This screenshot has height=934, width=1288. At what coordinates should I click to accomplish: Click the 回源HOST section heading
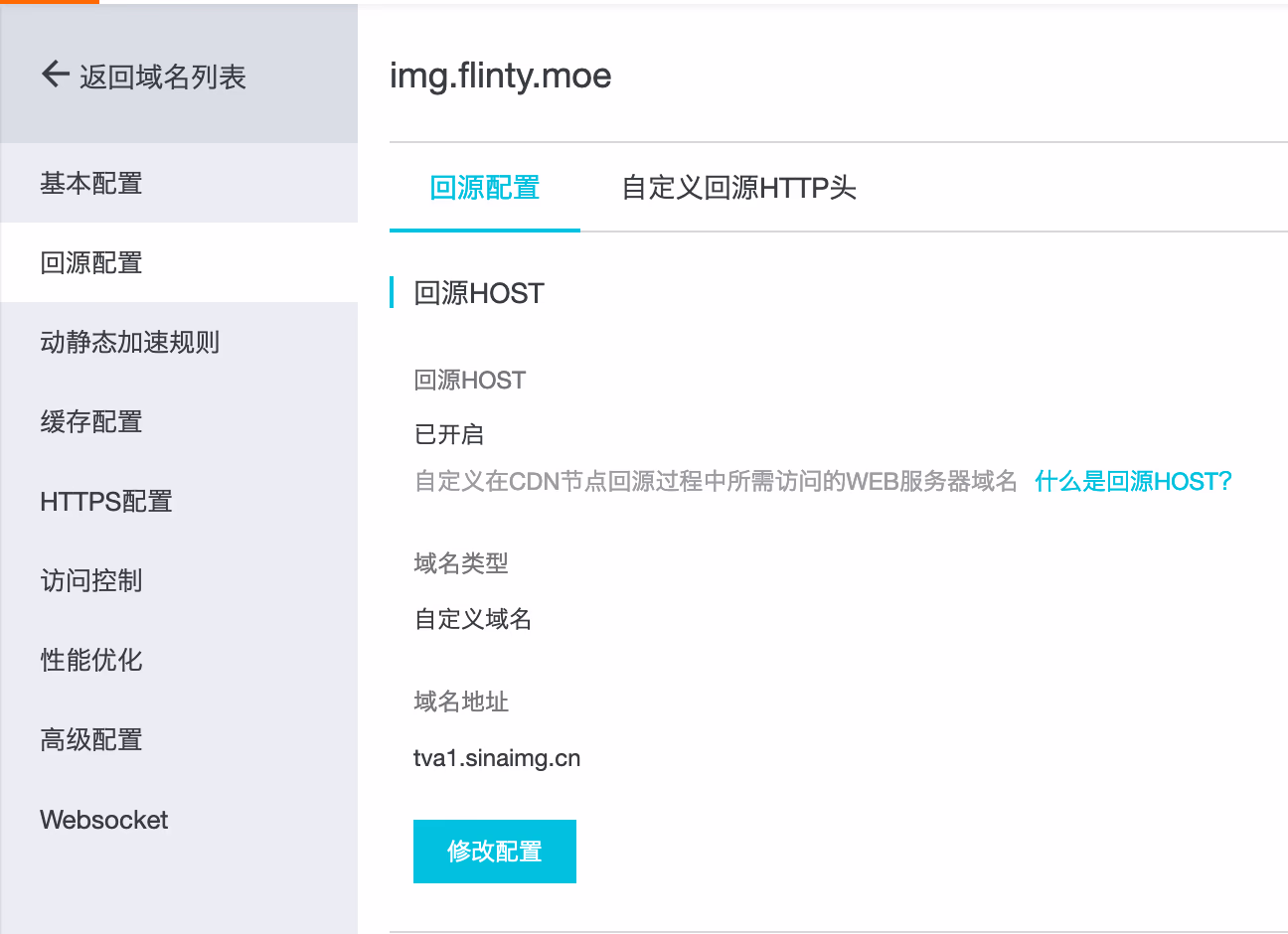[x=479, y=293]
